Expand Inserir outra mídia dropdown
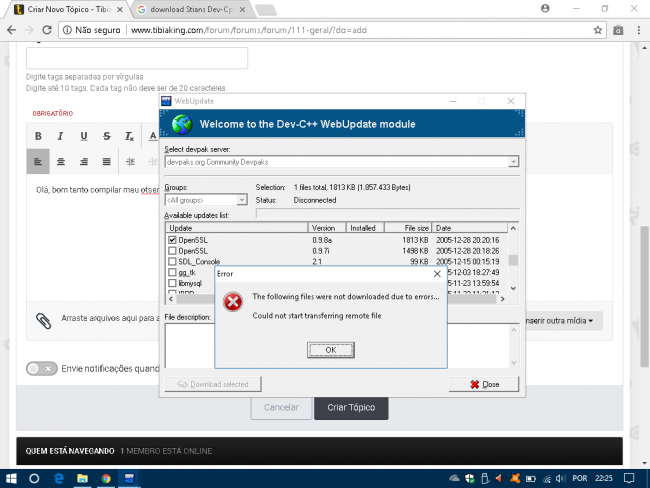This screenshot has height=488, width=650. point(560,321)
